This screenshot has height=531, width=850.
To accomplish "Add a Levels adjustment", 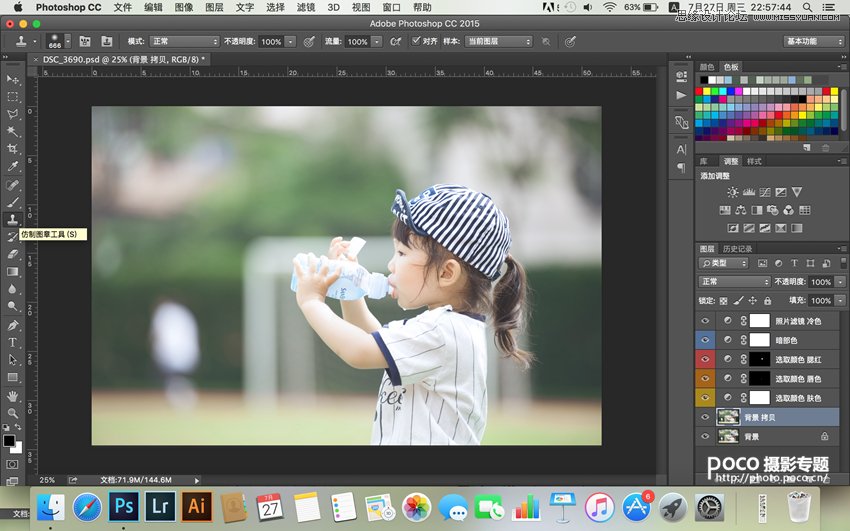I will point(749,192).
